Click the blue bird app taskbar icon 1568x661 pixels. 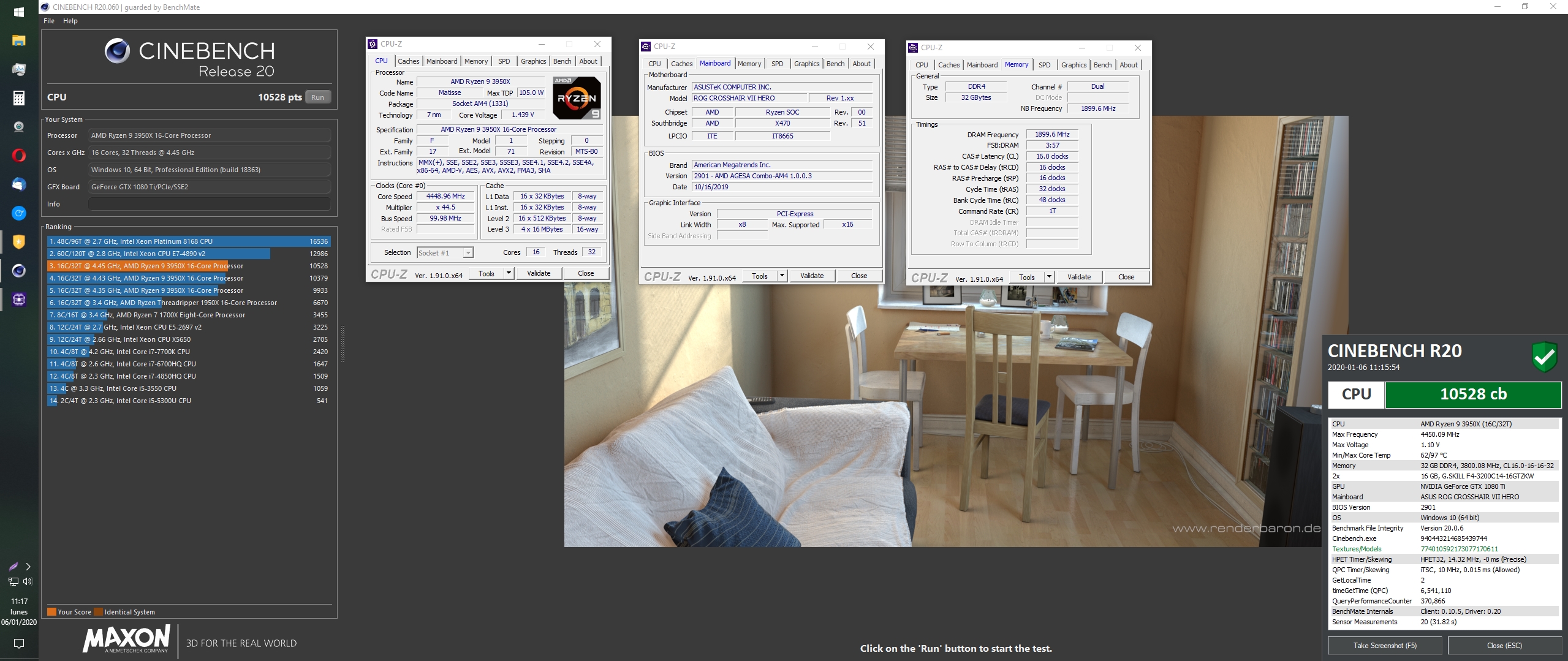click(19, 213)
